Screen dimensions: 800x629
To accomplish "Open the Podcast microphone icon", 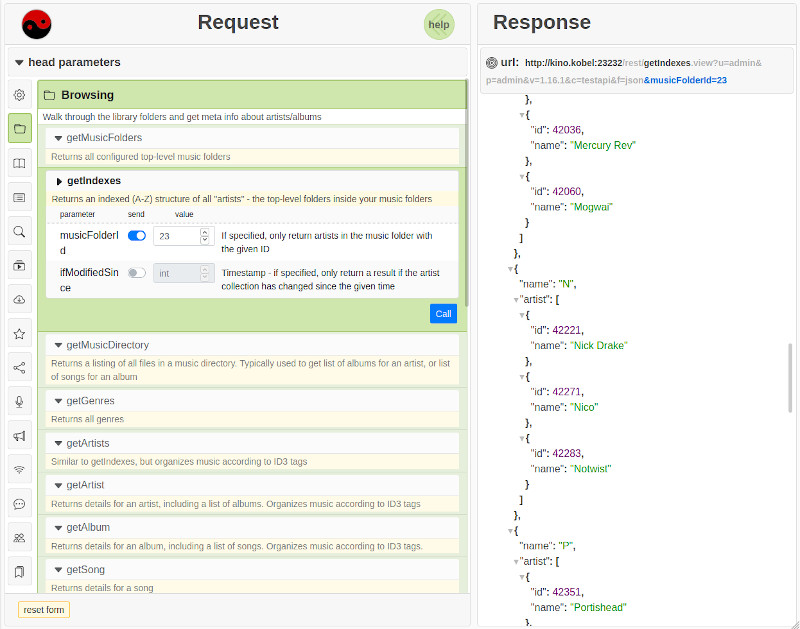I will pos(18,401).
